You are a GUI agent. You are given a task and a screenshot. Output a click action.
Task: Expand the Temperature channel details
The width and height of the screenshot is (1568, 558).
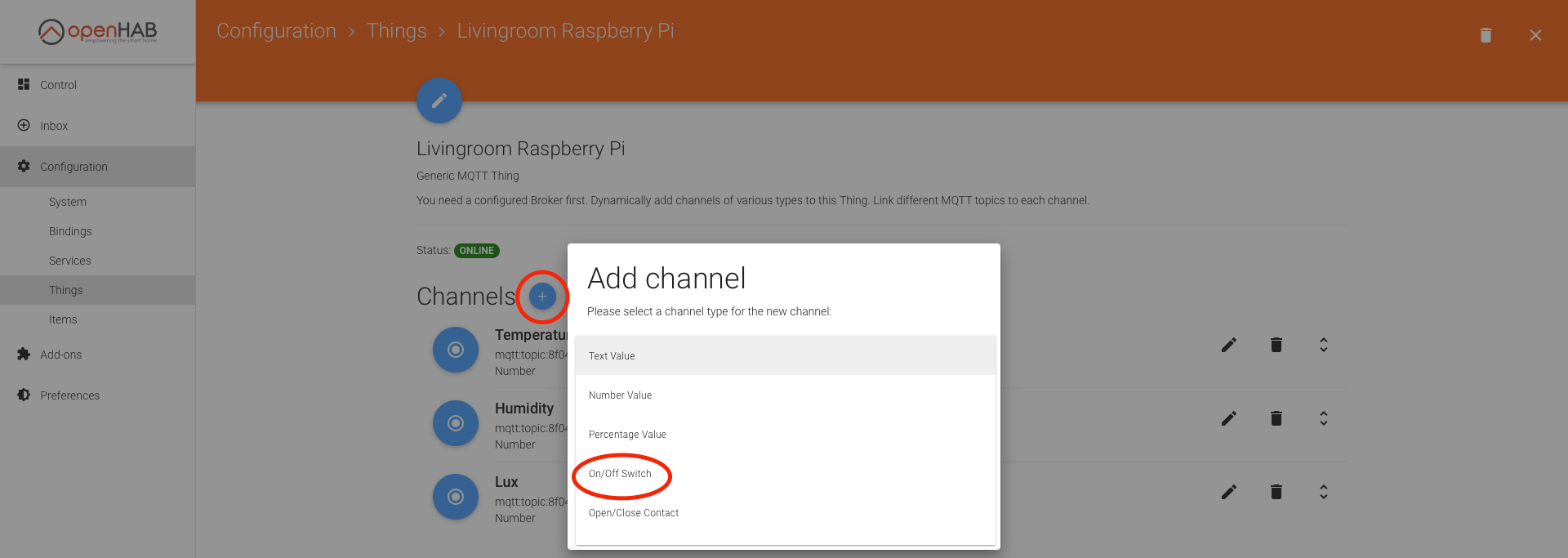point(1323,345)
